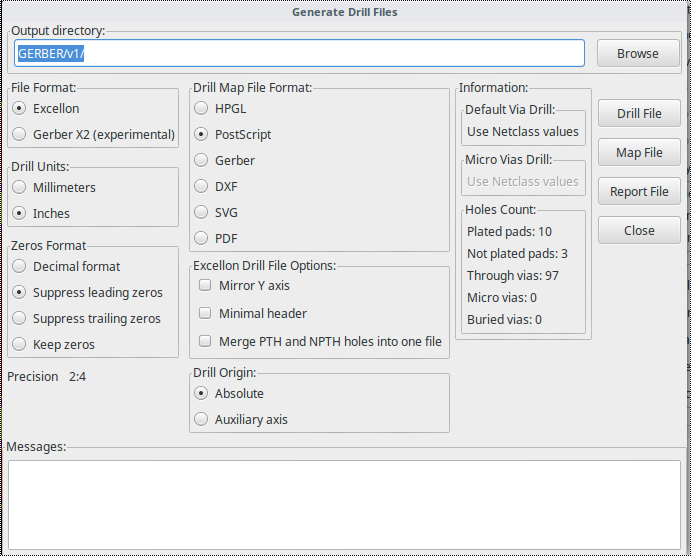Enable Merge PTH and NPTH holes option
Screen dimensions: 691x556
205,341
